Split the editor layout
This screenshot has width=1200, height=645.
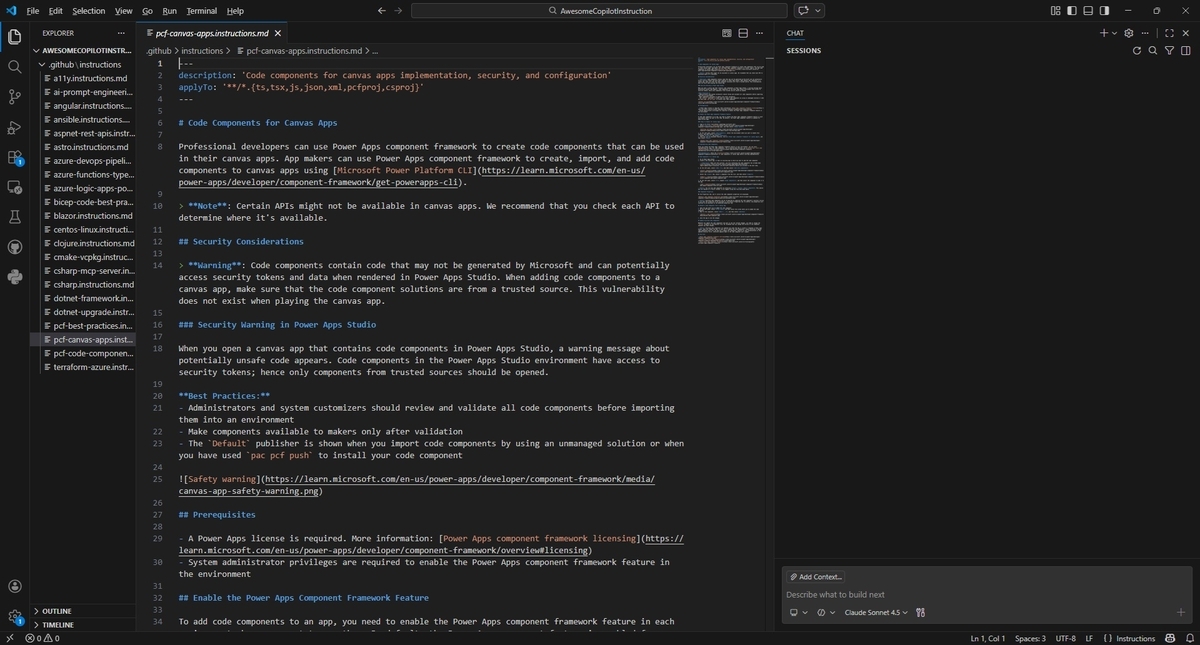tap(743, 33)
